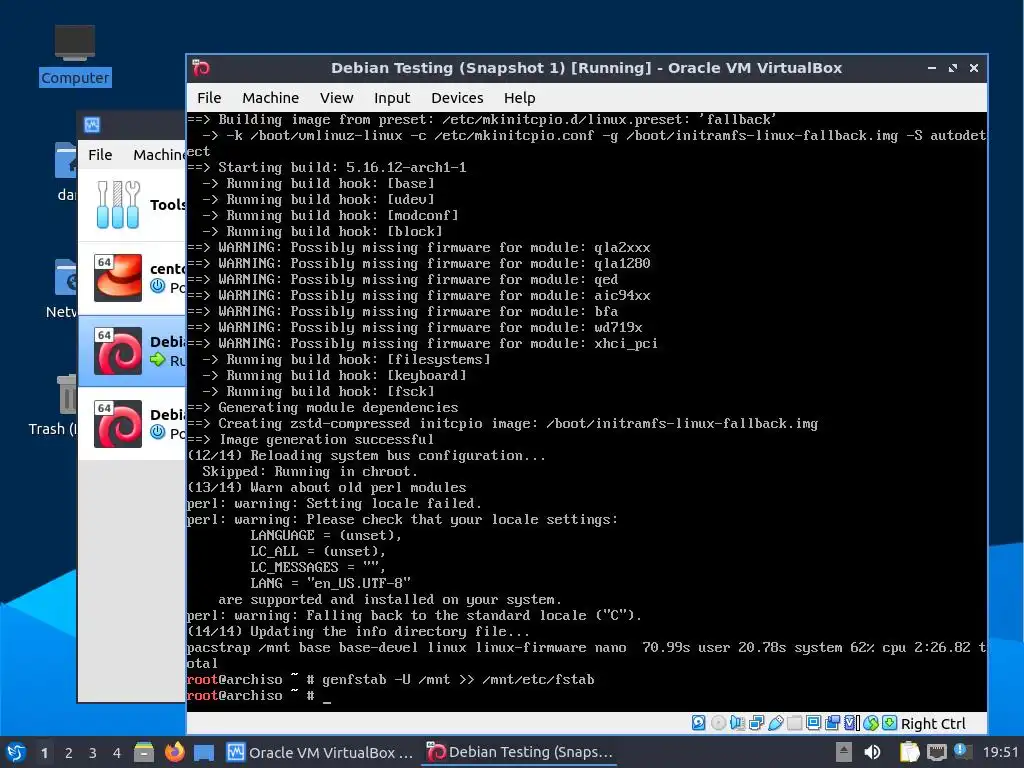Open the home folder desktop icon
The width and height of the screenshot is (1024, 768).
[66, 172]
